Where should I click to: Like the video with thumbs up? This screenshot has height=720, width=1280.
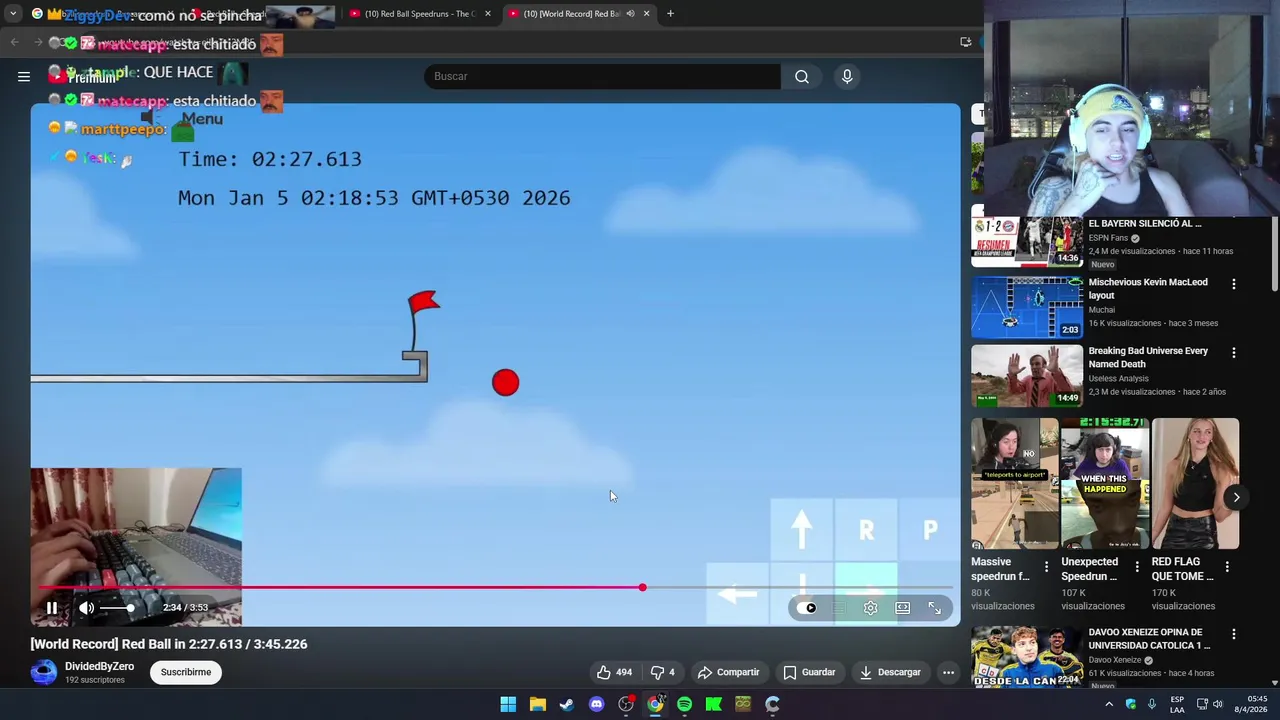click(x=614, y=672)
